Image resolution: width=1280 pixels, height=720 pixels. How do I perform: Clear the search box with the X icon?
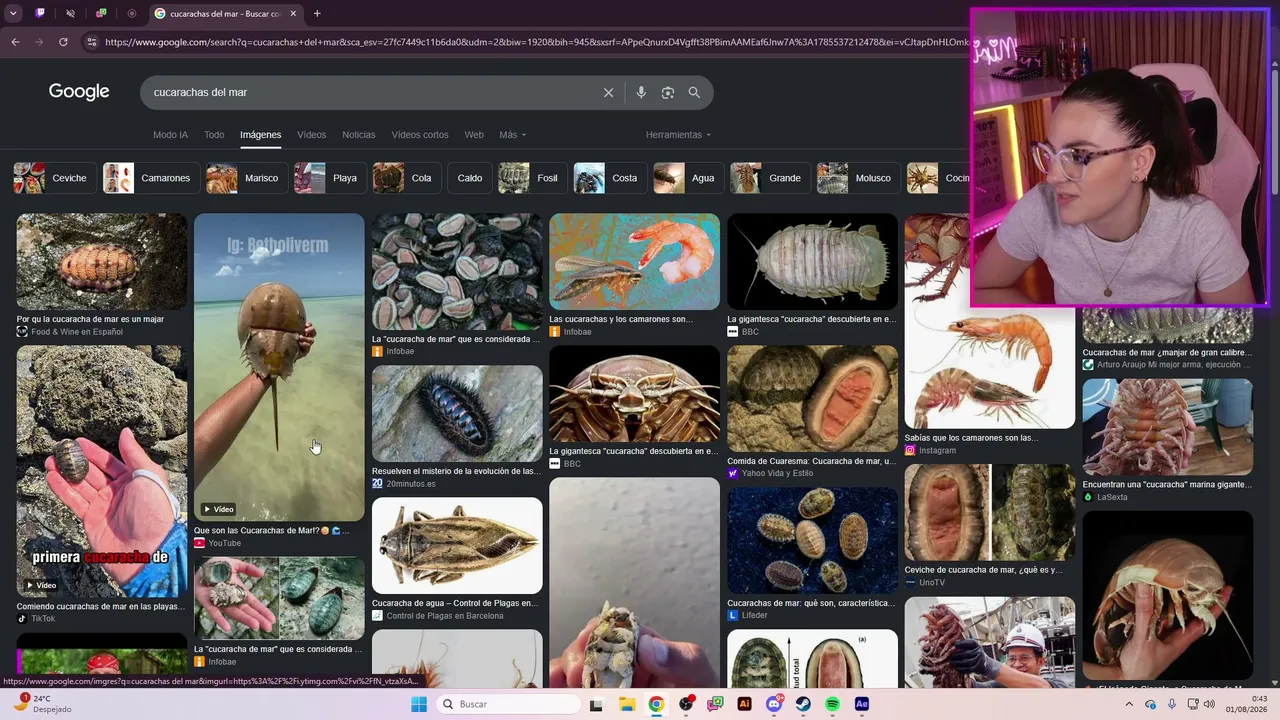(x=608, y=93)
